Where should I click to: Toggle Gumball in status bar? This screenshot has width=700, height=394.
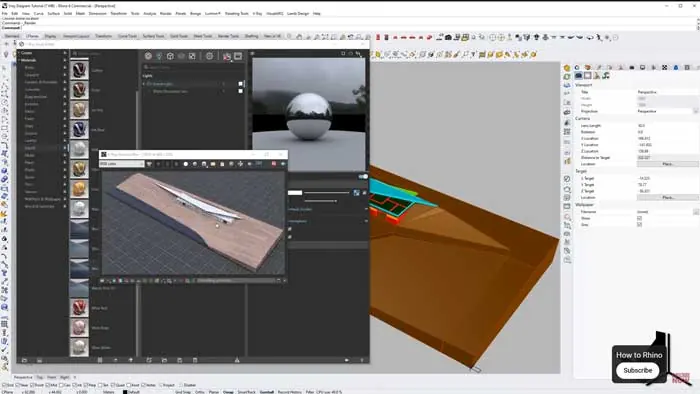click(x=267, y=392)
